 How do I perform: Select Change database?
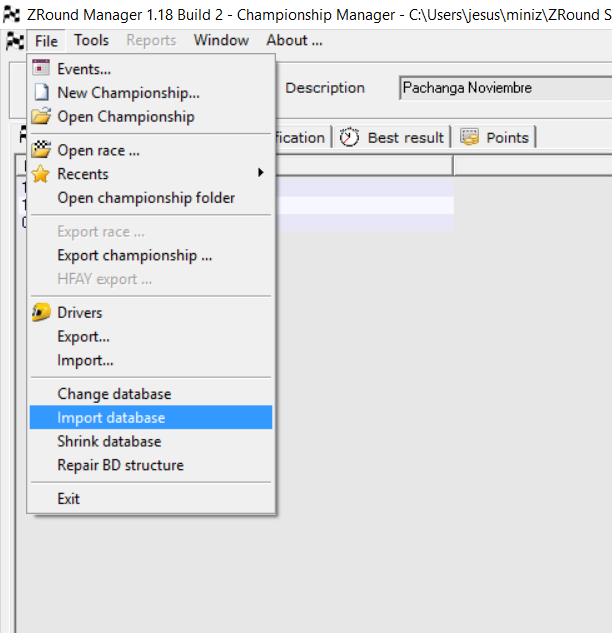[151, 394]
